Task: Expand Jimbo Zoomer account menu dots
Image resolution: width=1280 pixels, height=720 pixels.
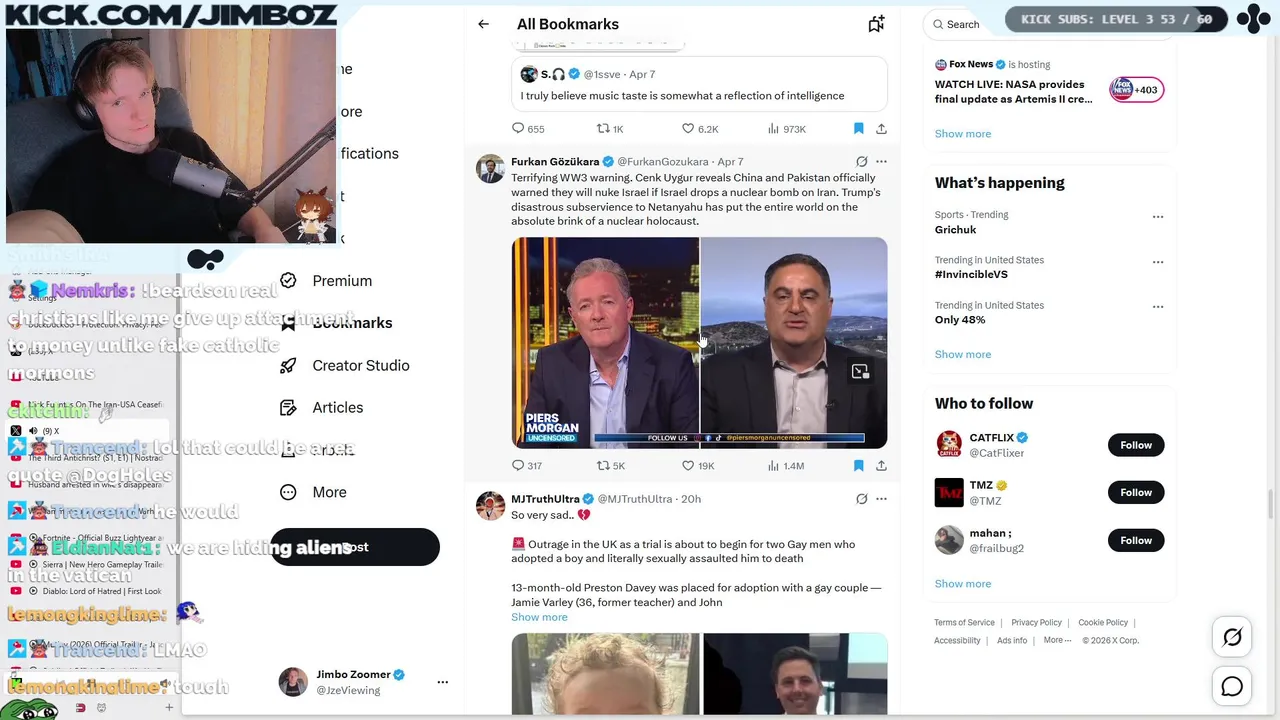Action: point(442,682)
